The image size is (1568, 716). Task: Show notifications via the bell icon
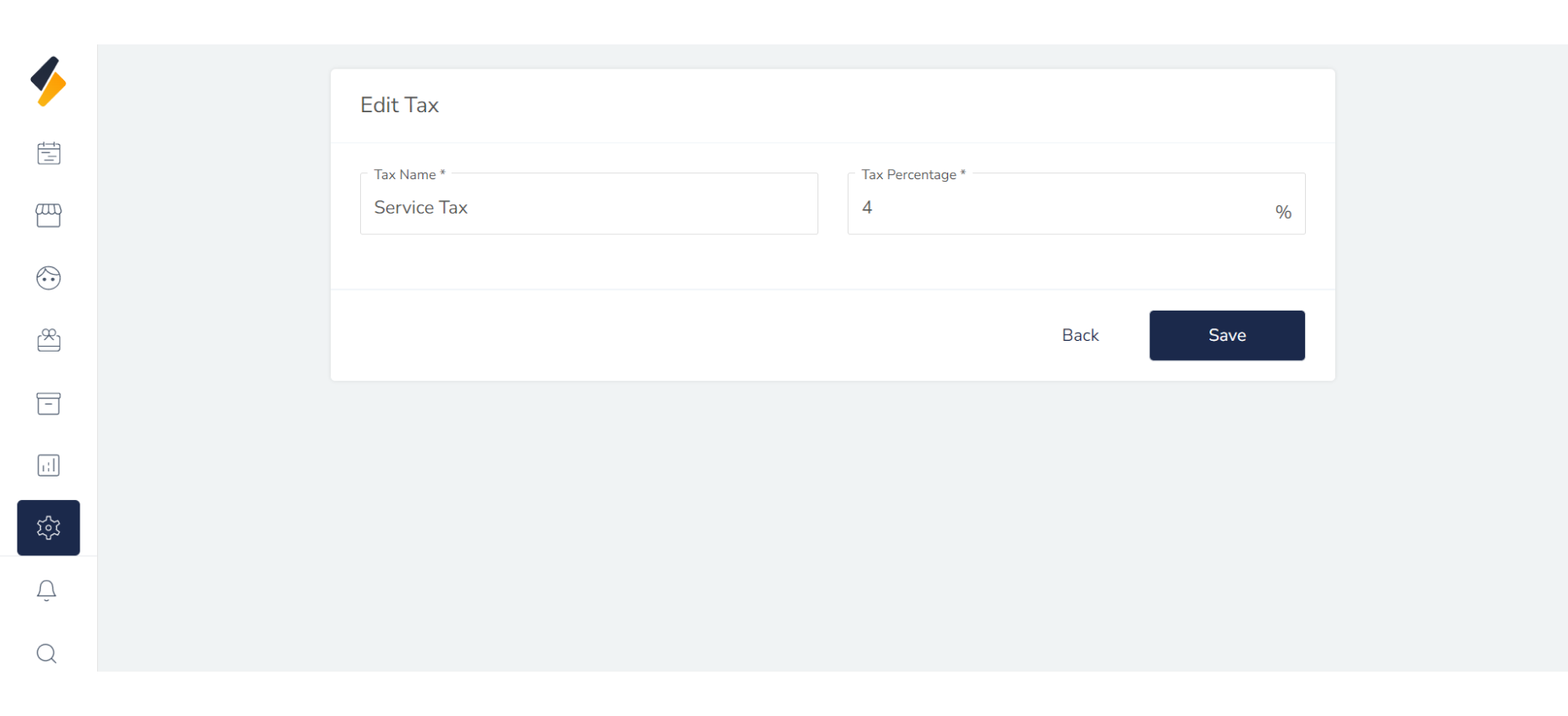(47, 590)
